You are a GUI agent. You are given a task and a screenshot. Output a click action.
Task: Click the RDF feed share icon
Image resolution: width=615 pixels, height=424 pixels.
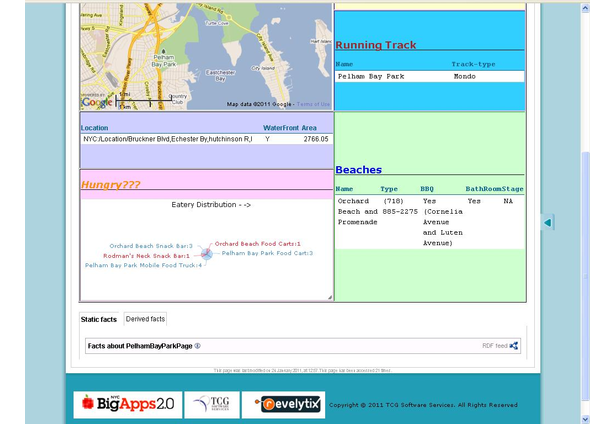514,346
